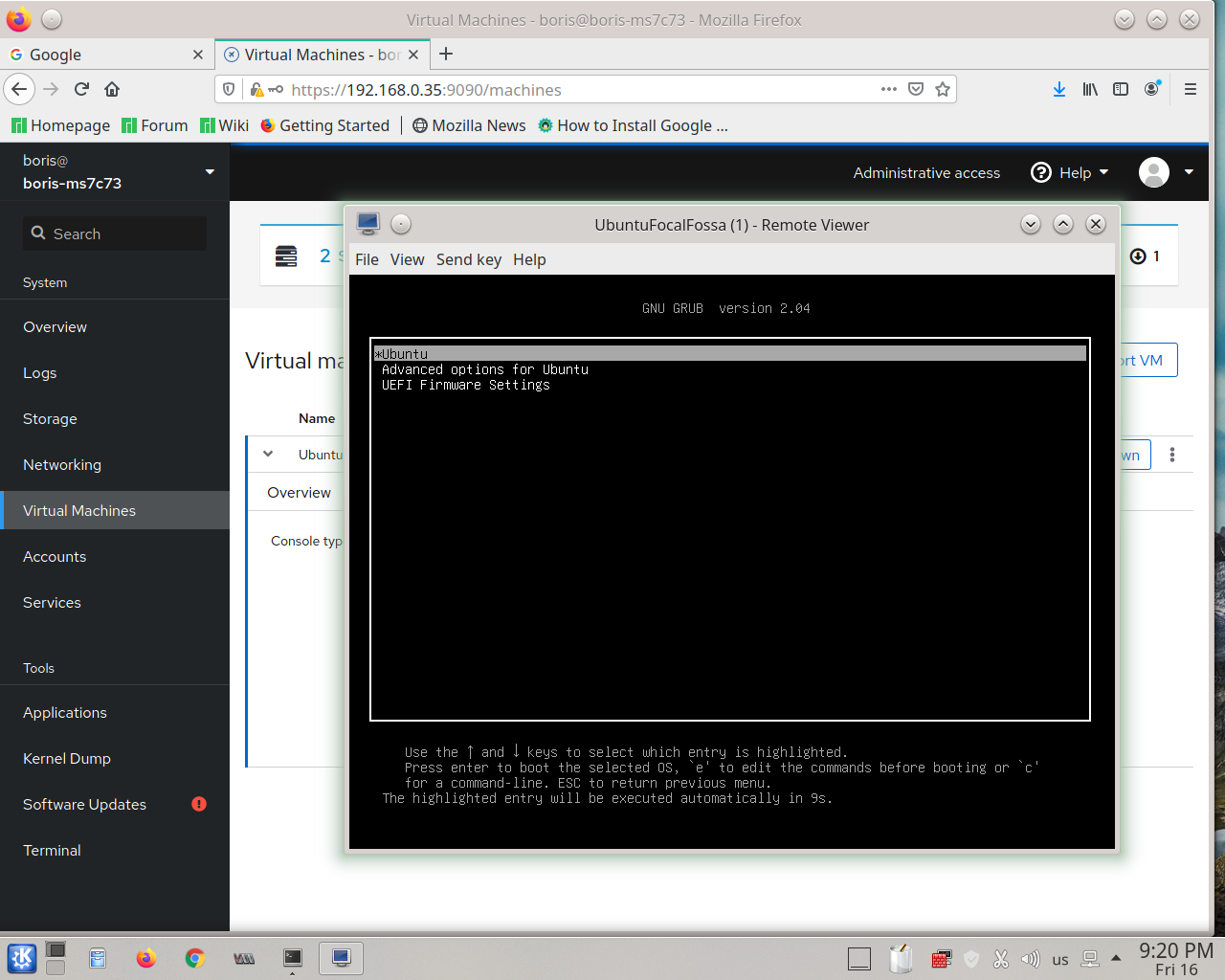
Task: Adjust volume via the tray speaker control
Action: [1032, 958]
